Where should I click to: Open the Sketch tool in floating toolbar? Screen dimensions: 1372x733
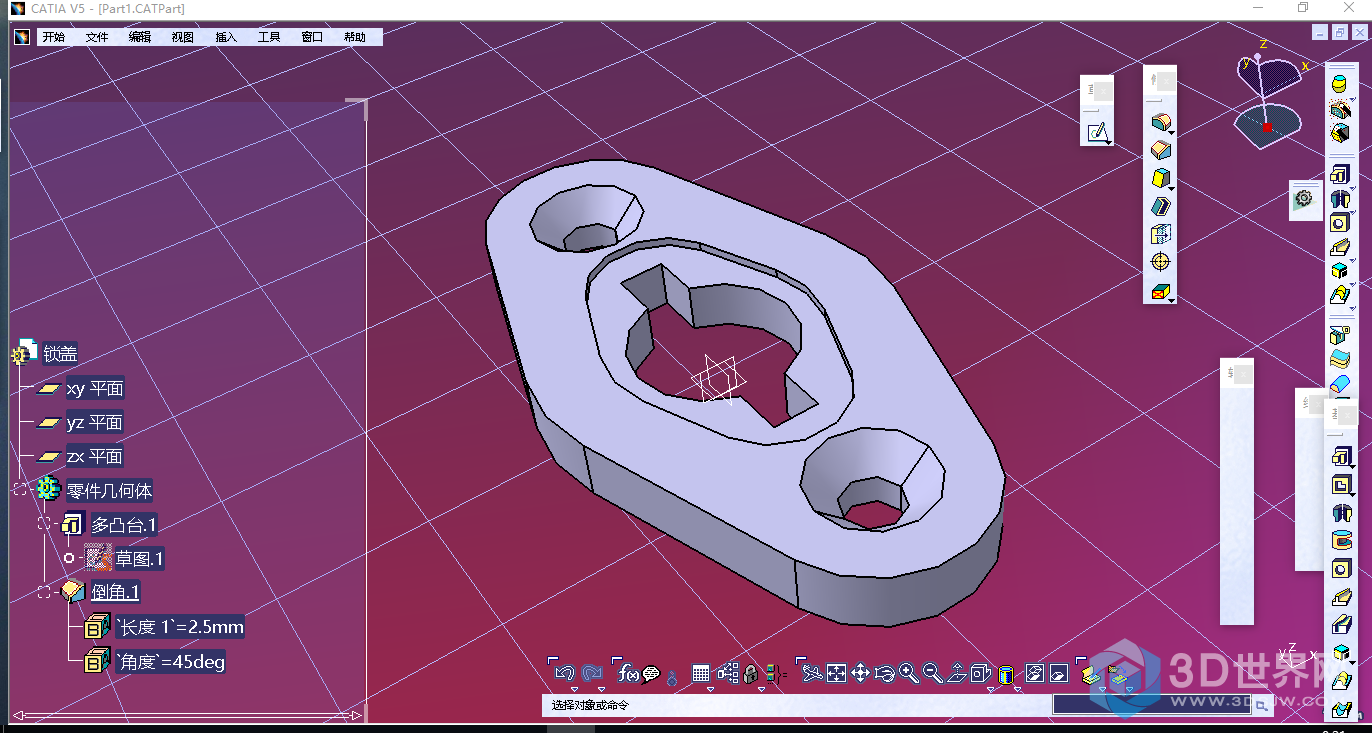[x=1097, y=131]
